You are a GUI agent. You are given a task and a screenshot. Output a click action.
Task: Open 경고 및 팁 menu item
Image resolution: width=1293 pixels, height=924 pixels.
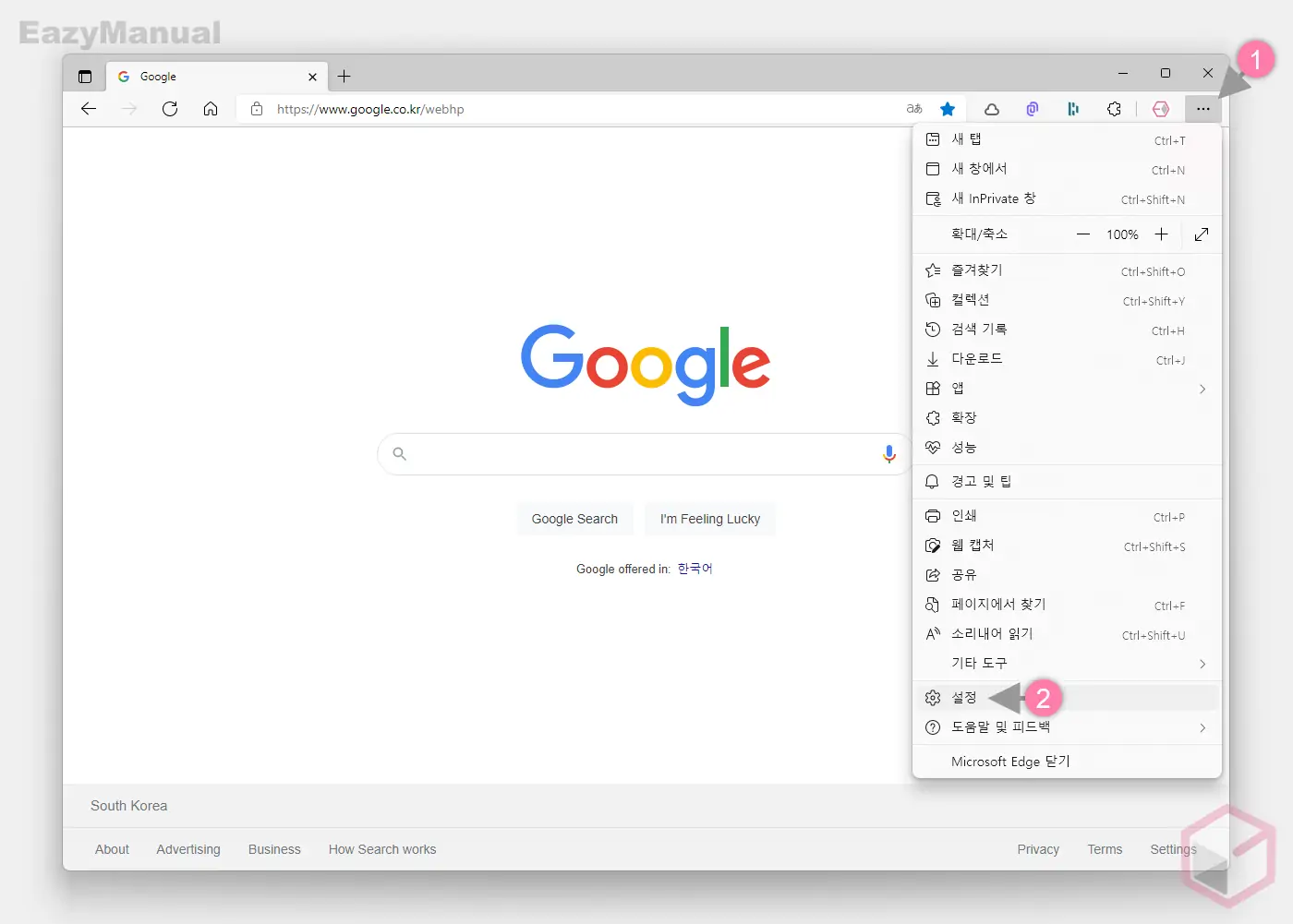pos(1067,482)
